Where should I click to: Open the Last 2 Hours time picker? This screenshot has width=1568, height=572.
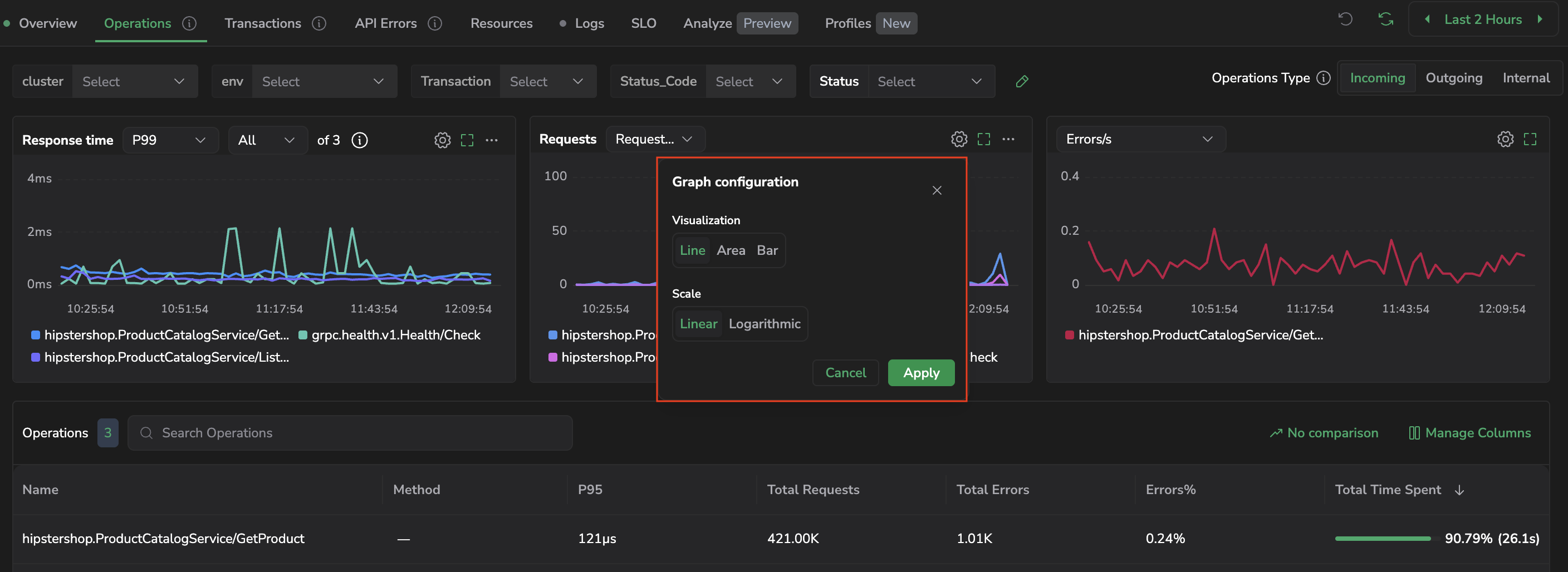click(1483, 19)
